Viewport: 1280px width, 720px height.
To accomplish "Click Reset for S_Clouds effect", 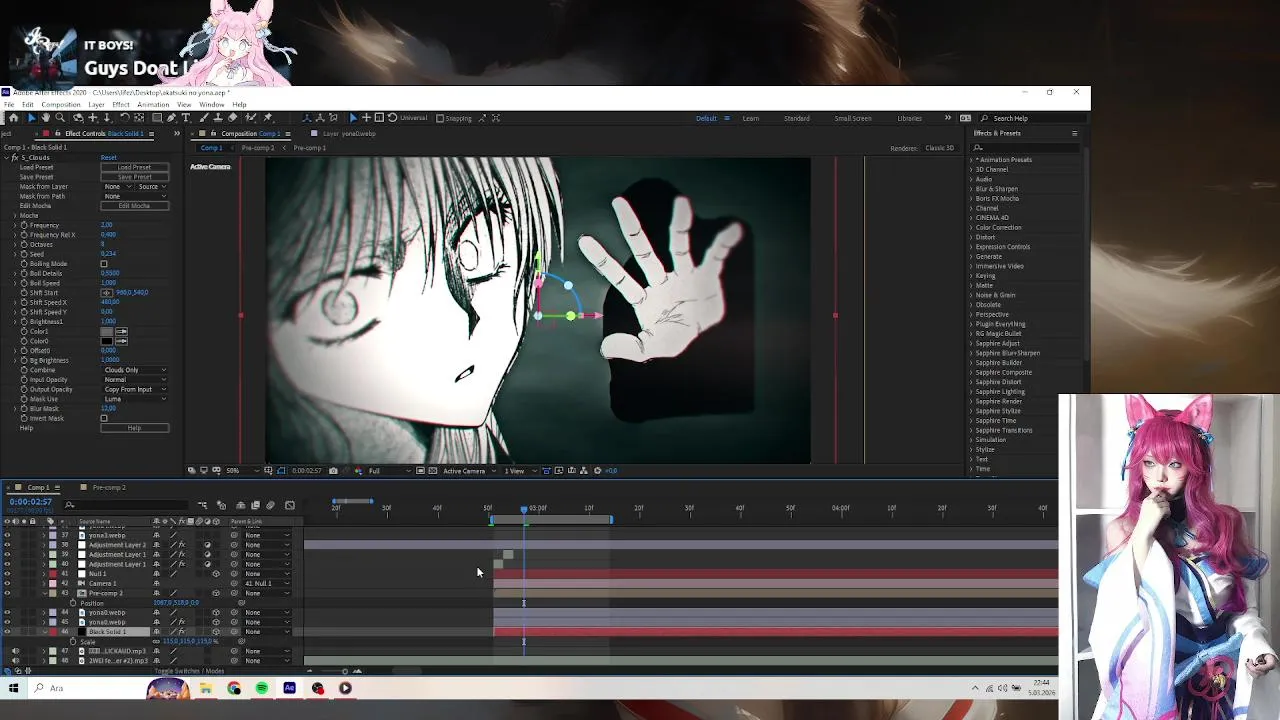I will pos(108,157).
